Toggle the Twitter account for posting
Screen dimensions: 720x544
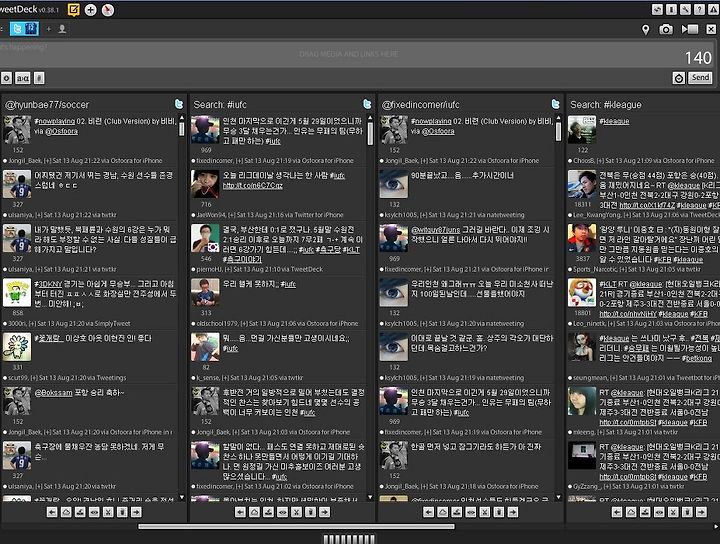pyautogui.click(x=17, y=29)
